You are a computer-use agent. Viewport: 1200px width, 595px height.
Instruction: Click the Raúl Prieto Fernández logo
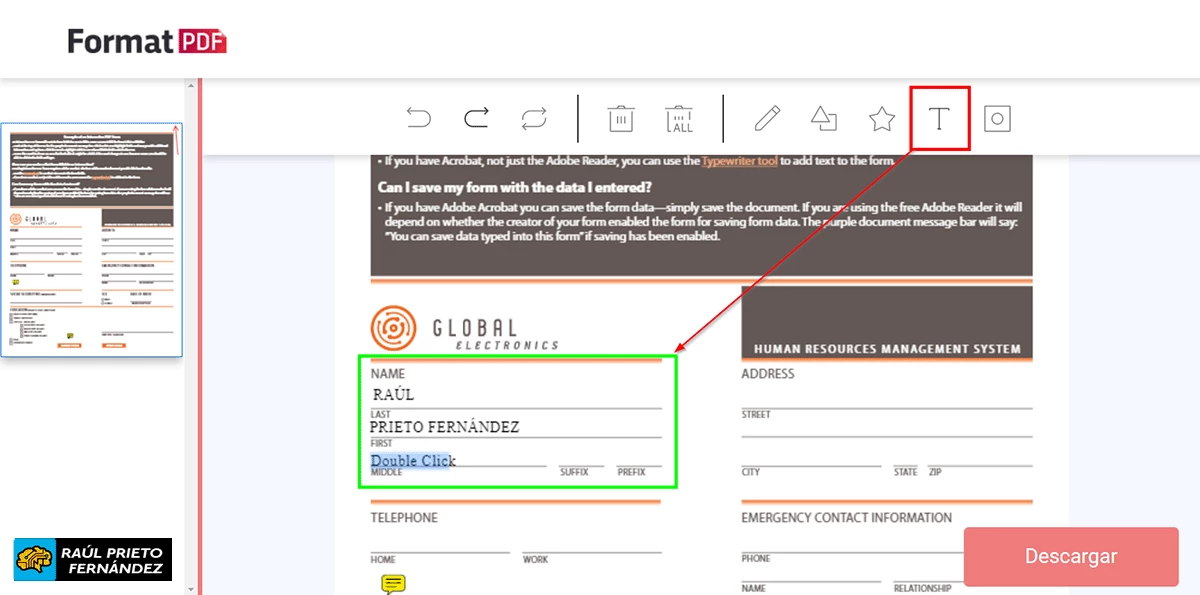90,558
